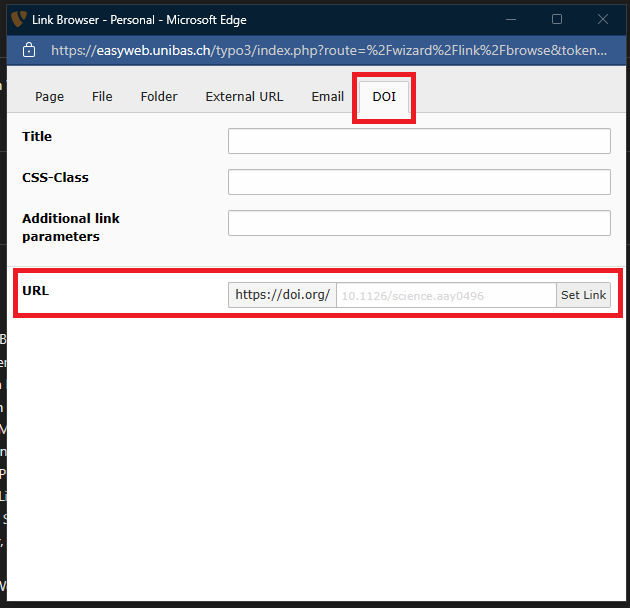This screenshot has height=608, width=630.
Task: Select the DOI tab
Action: [x=384, y=97]
